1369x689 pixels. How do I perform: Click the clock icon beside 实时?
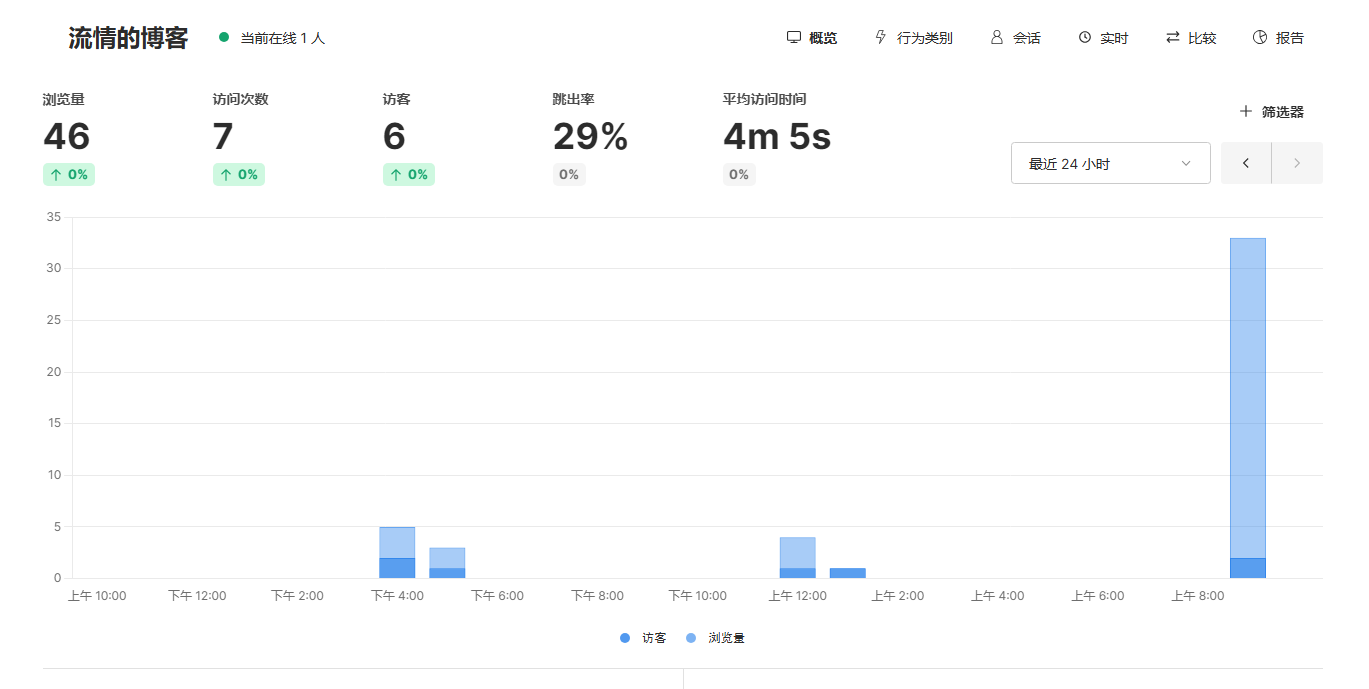click(x=1084, y=38)
